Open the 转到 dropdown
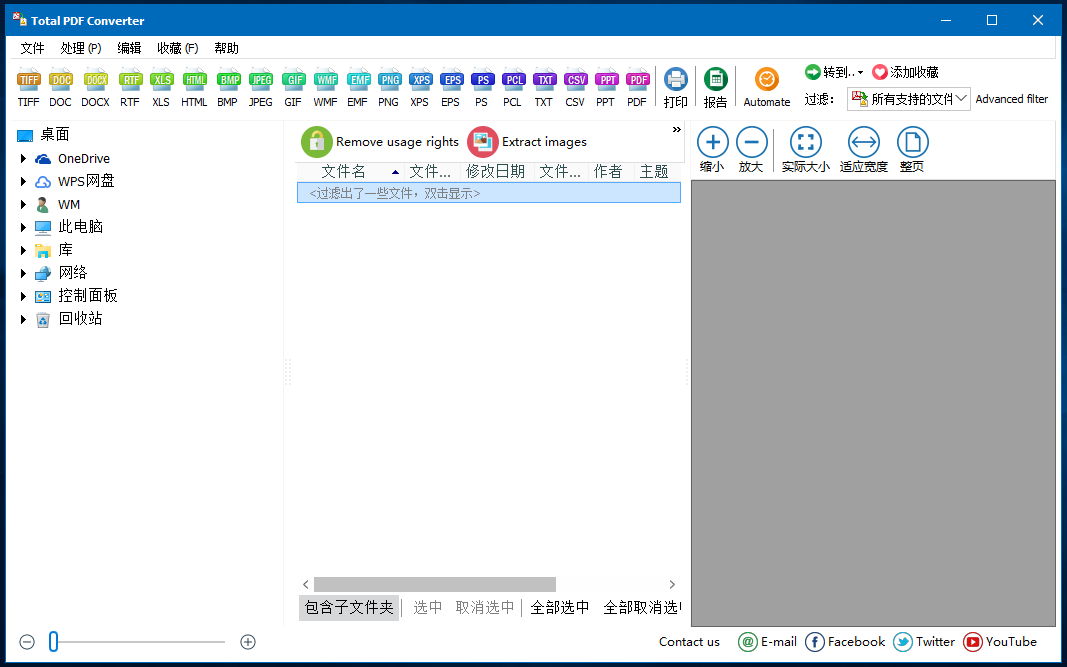This screenshot has height=667, width=1067. [834, 71]
